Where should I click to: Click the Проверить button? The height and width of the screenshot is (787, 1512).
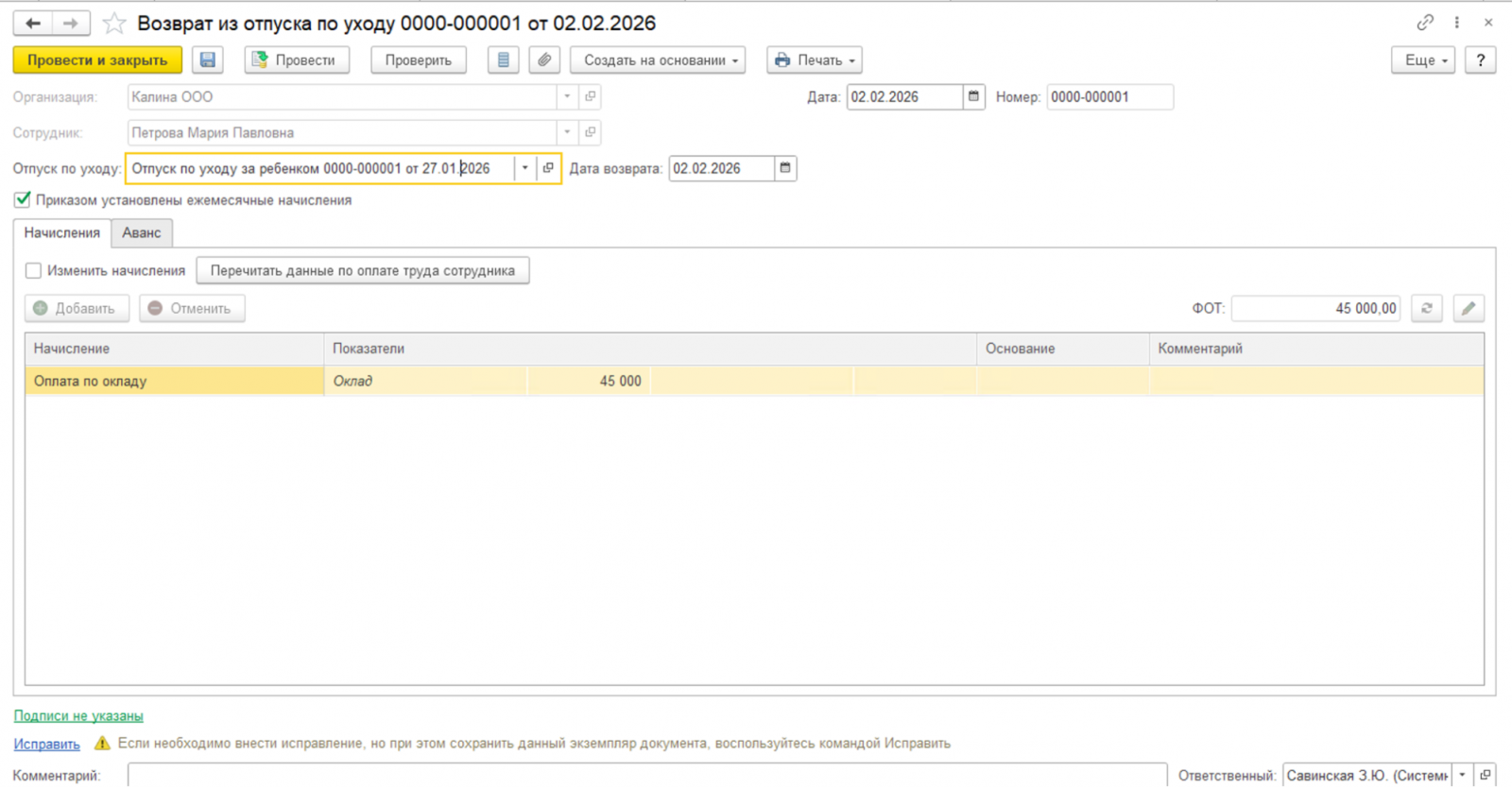coord(419,60)
